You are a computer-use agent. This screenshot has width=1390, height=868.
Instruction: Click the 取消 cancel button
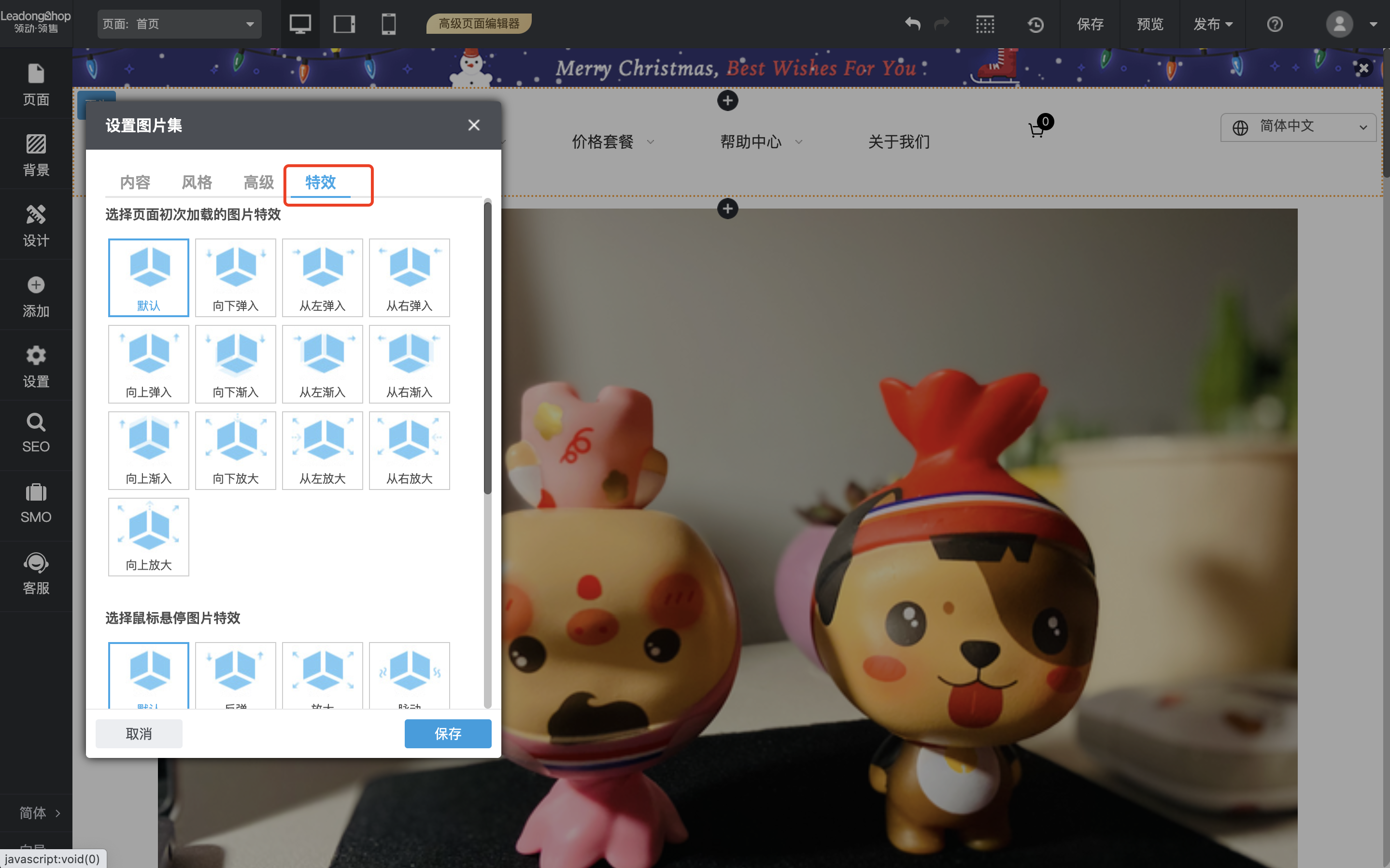139,733
